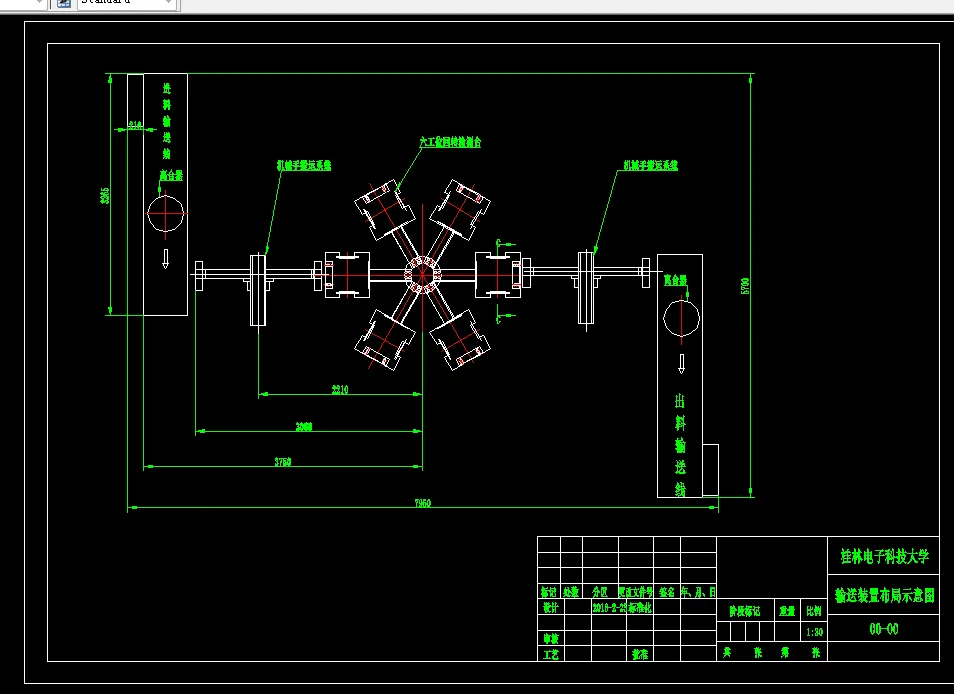Click the 分区 column header
954x694 pixels.
coord(600,591)
